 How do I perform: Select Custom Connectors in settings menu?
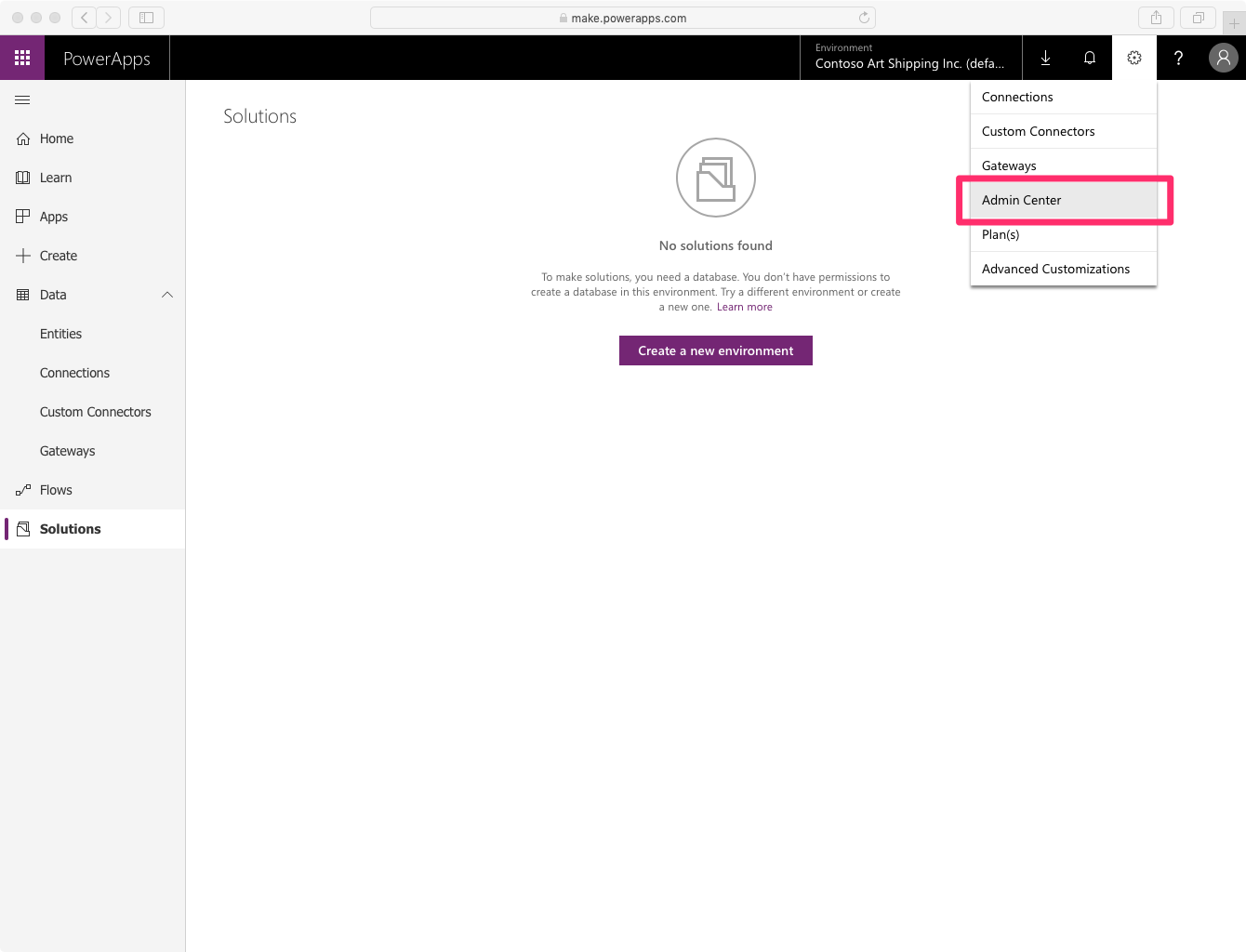tap(1064, 131)
